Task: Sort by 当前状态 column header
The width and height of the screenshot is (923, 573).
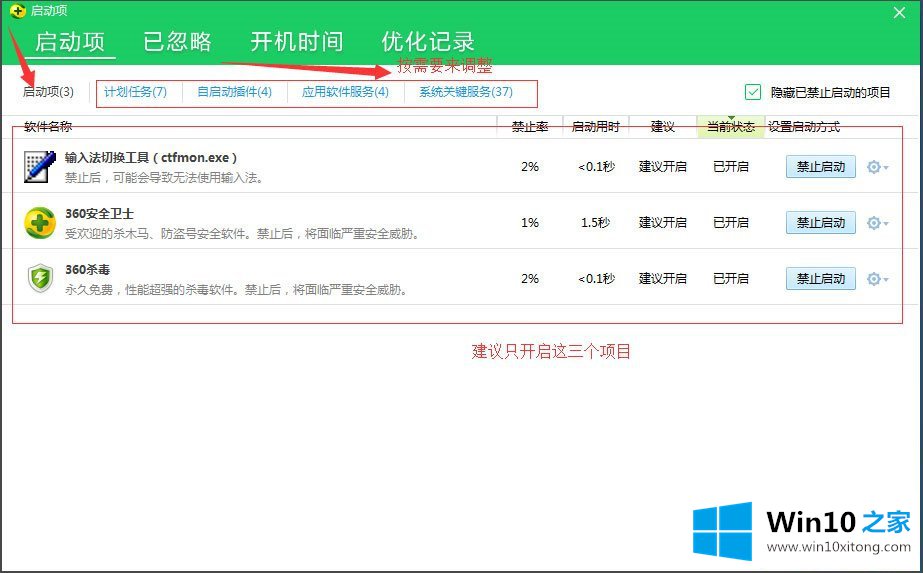Action: pos(731,127)
